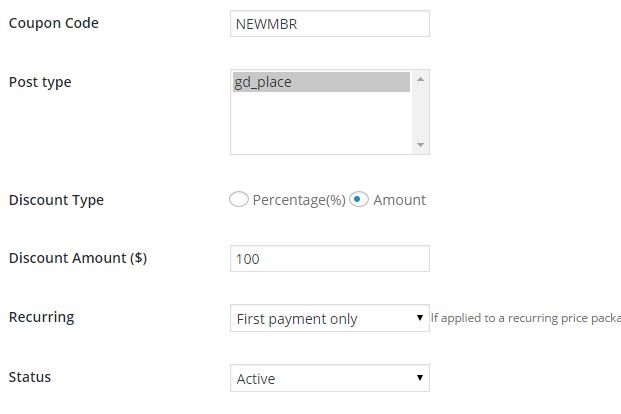Click the 'Coupon Code' field label
Viewport: 621px width, 414px height.
pyautogui.click(x=53, y=23)
